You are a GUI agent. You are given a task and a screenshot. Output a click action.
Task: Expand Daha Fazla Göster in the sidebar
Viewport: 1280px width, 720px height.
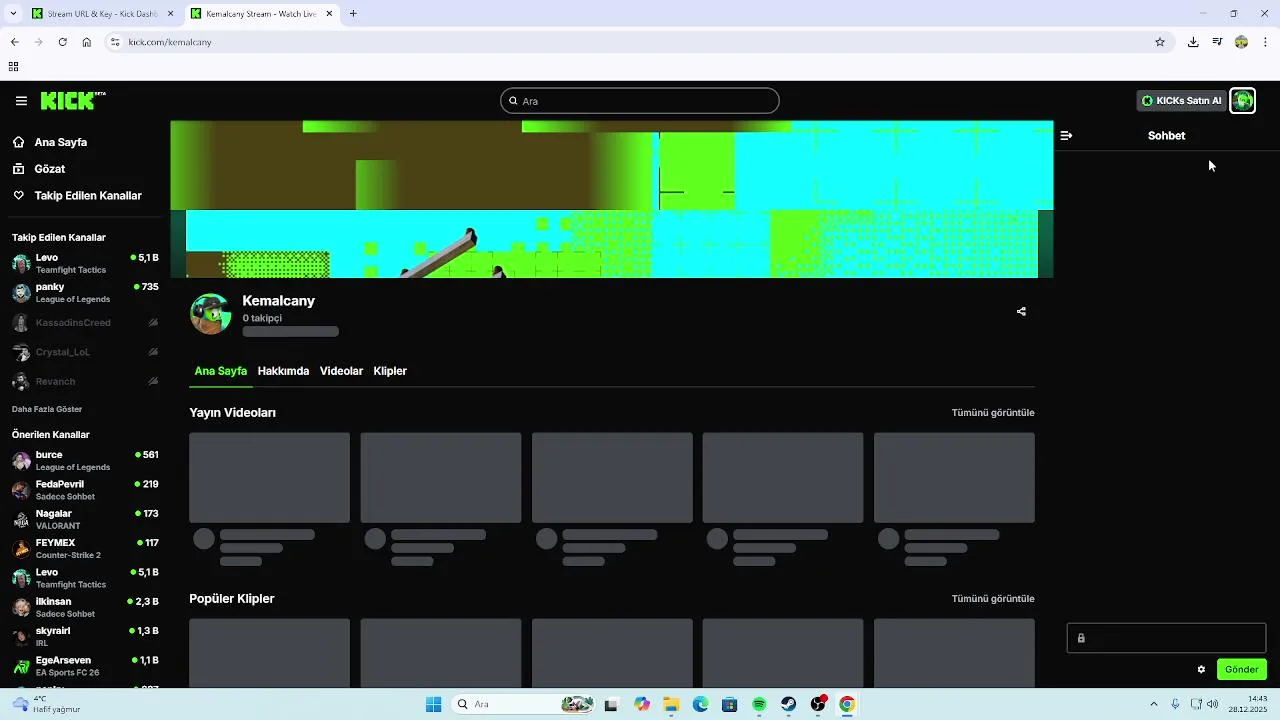[x=47, y=409]
